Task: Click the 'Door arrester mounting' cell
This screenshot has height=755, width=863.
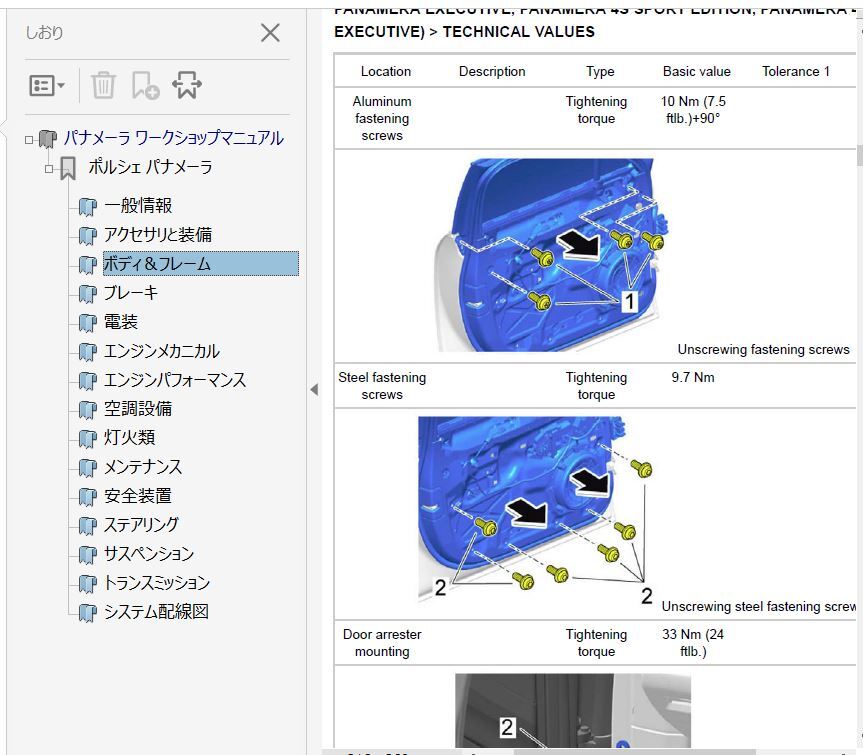Action: [382, 643]
